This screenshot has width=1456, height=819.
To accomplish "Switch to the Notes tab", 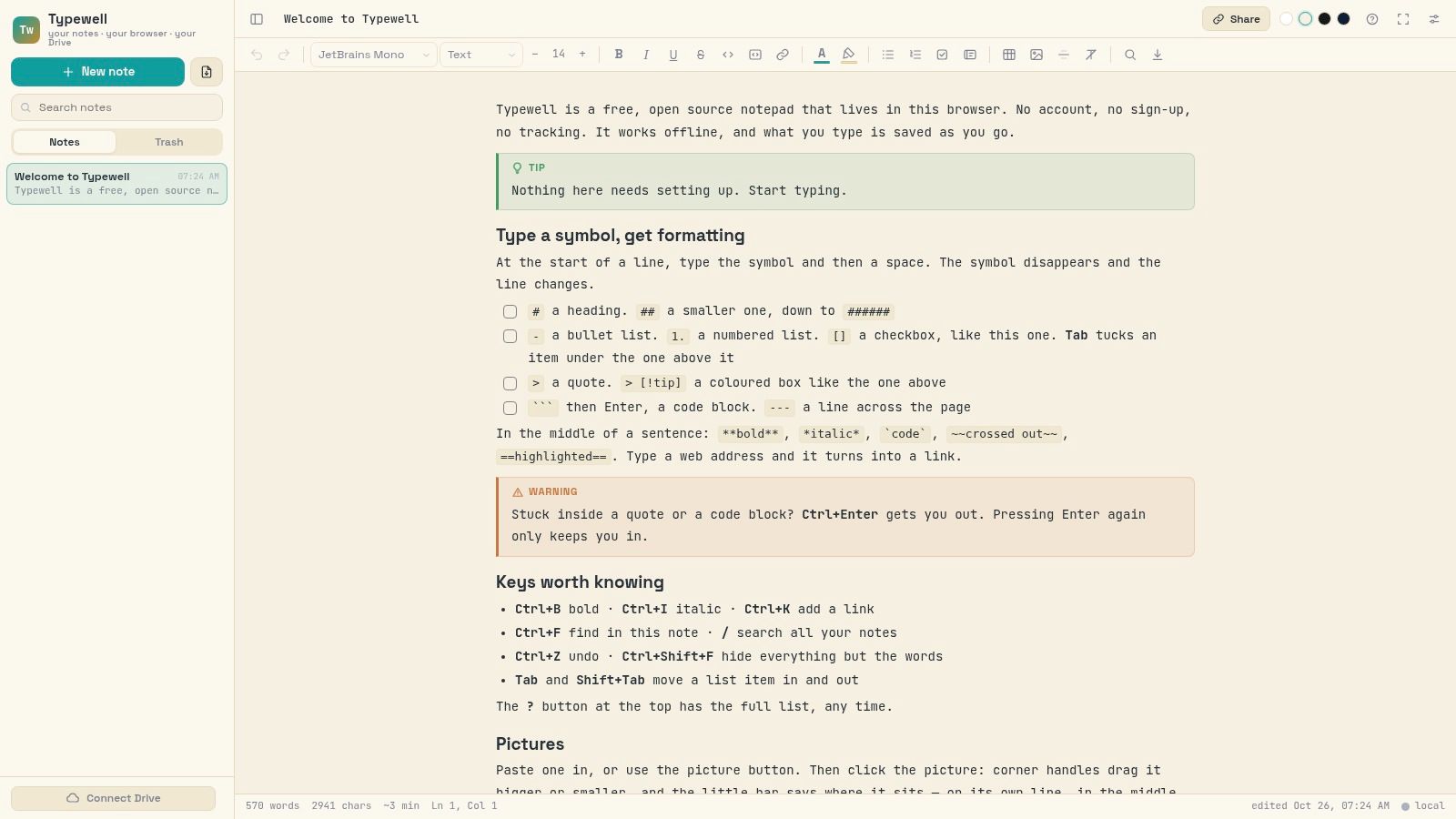I will point(65,142).
